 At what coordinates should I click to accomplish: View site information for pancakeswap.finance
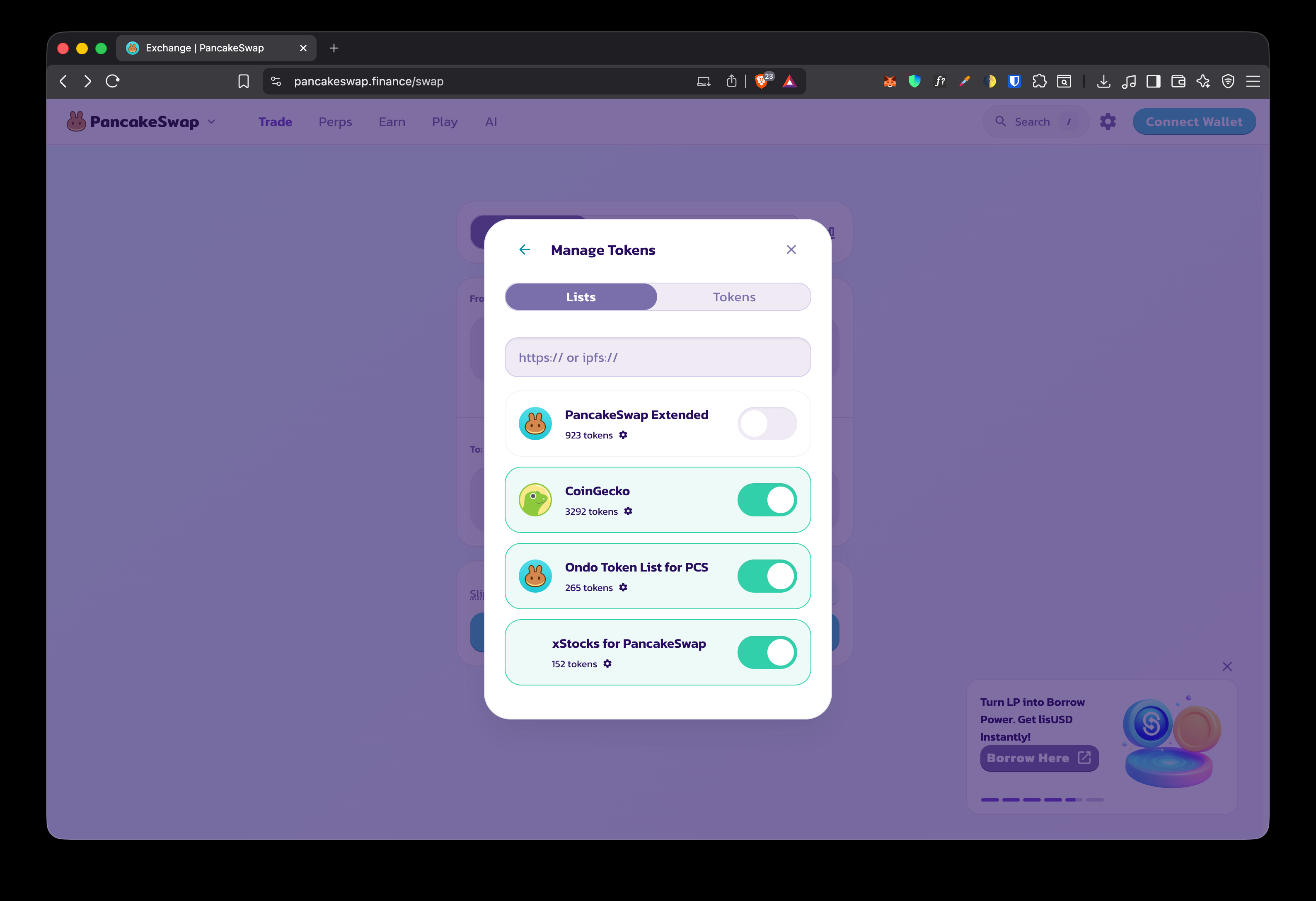pos(276,82)
